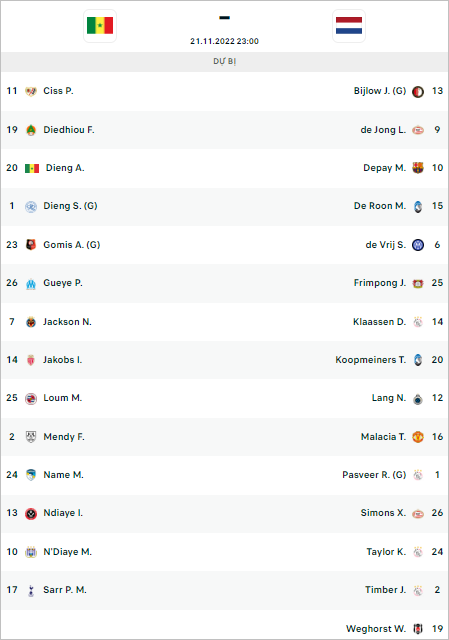Click Feyenoord crest next to Bijlow J.
This screenshot has width=449, height=640.
click(418, 91)
